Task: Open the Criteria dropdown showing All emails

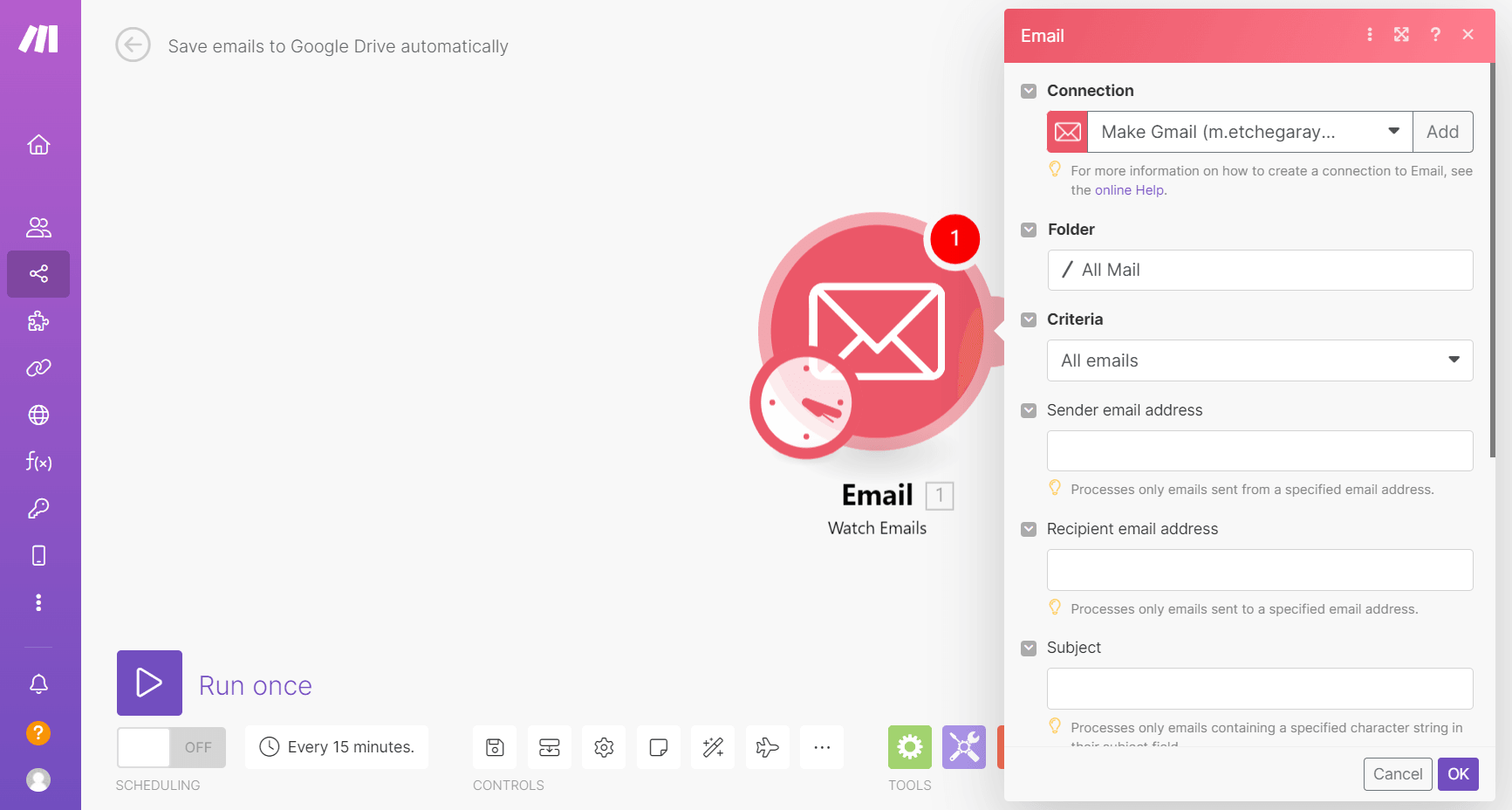Action: pyautogui.click(x=1259, y=360)
